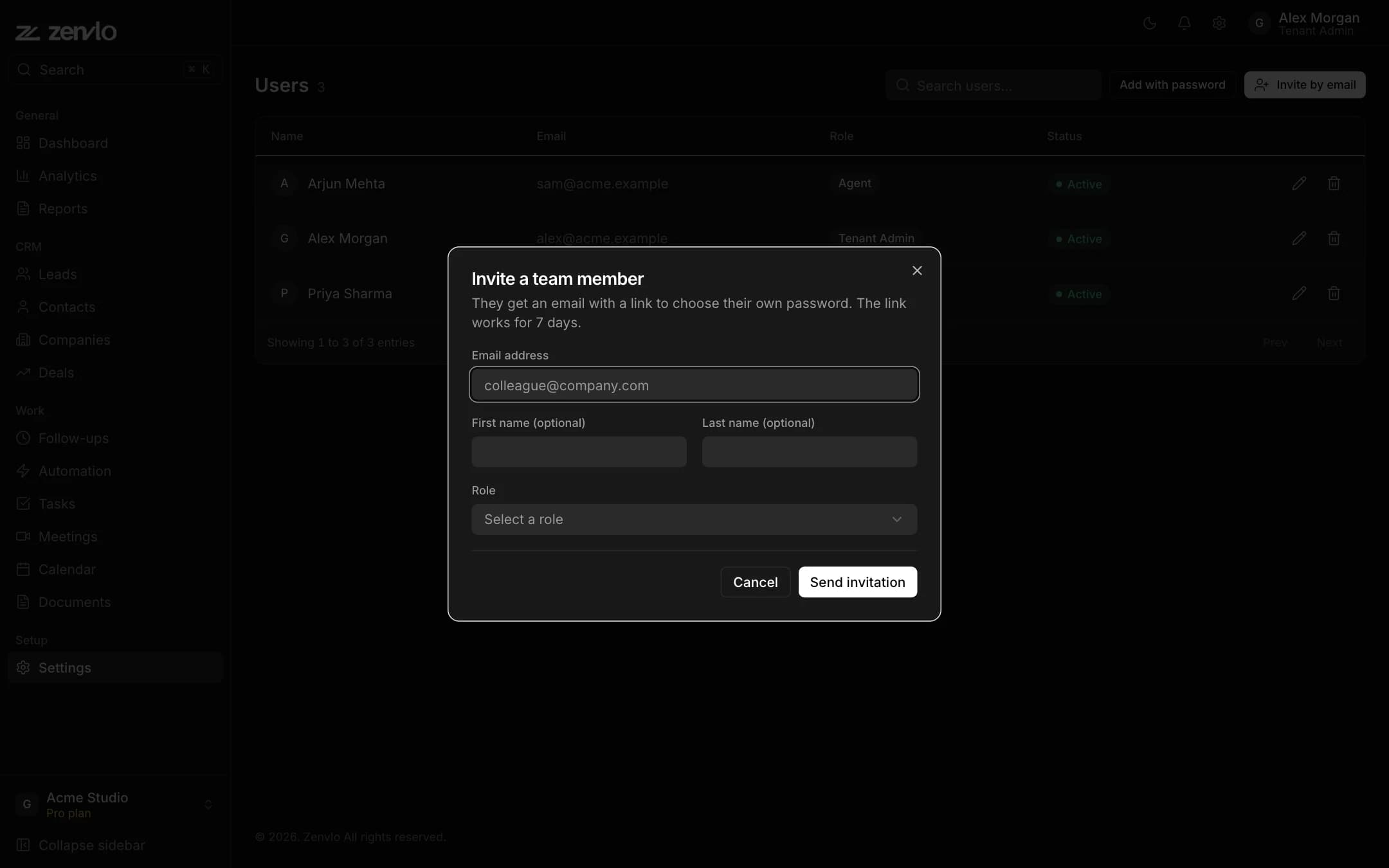This screenshot has width=1389, height=868.
Task: Open Contacts in sidebar
Action: click(115, 307)
